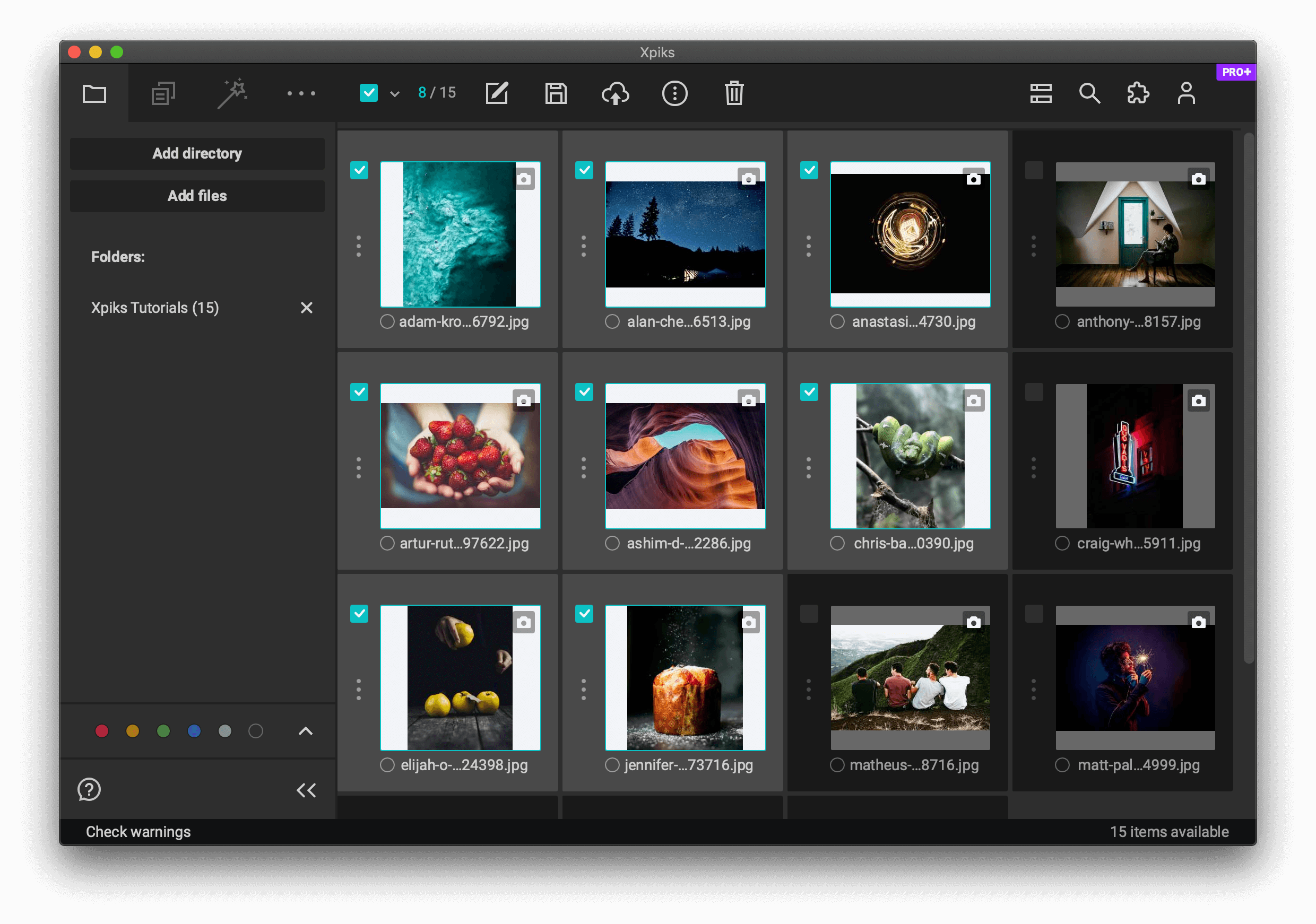Click the Add files button

197,196
